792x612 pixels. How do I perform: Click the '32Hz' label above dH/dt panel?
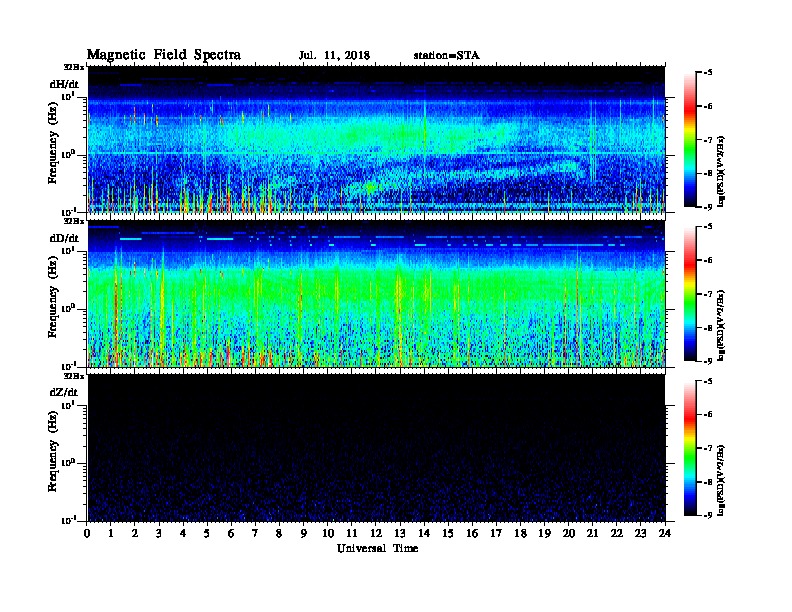point(73,67)
